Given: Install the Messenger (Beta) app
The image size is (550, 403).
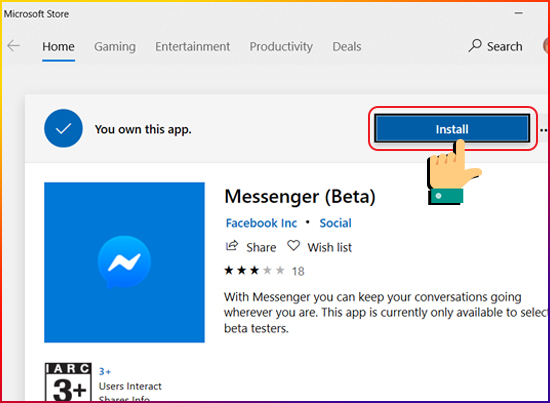Looking at the screenshot, I should pos(452,129).
